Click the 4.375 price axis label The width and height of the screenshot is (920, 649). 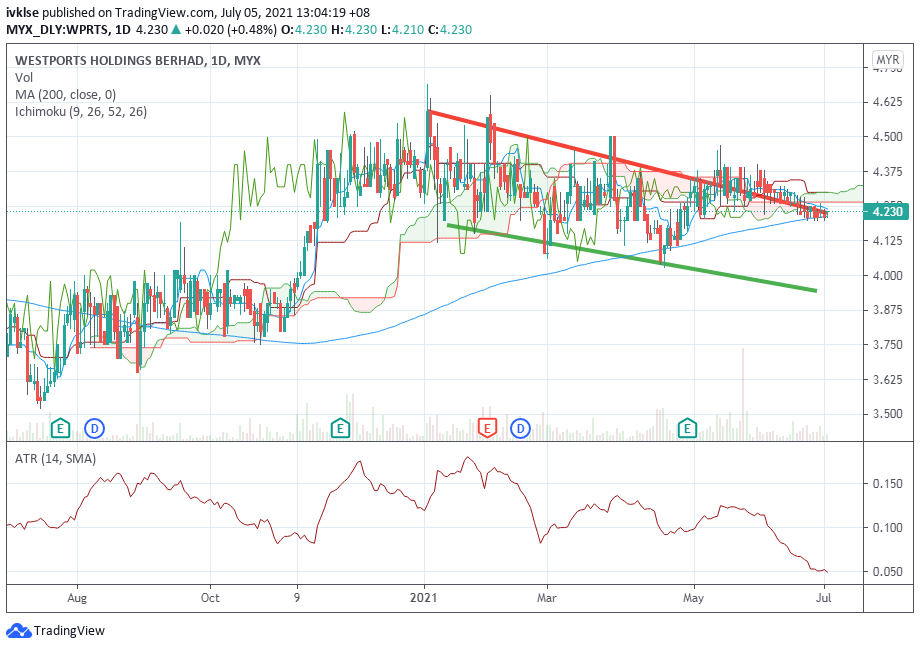pos(887,171)
